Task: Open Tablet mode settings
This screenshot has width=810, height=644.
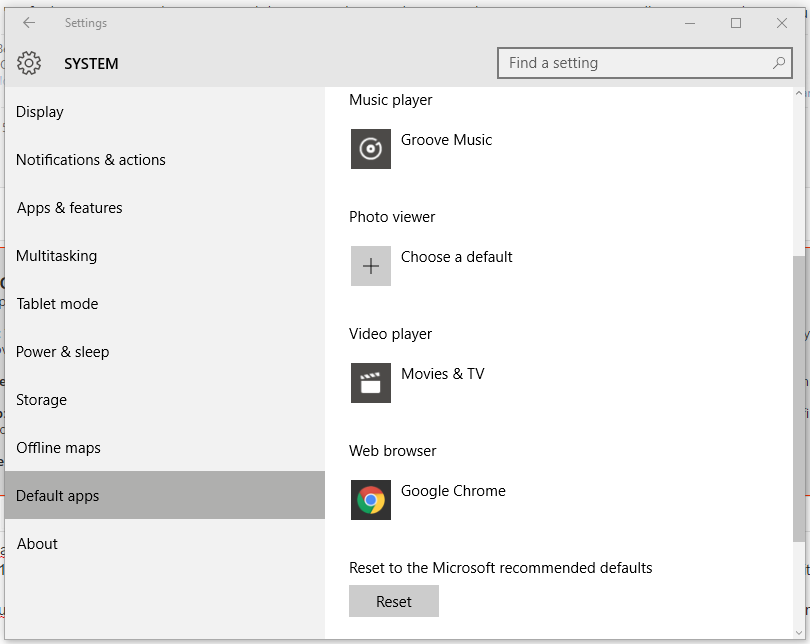Action: [x=165, y=304]
